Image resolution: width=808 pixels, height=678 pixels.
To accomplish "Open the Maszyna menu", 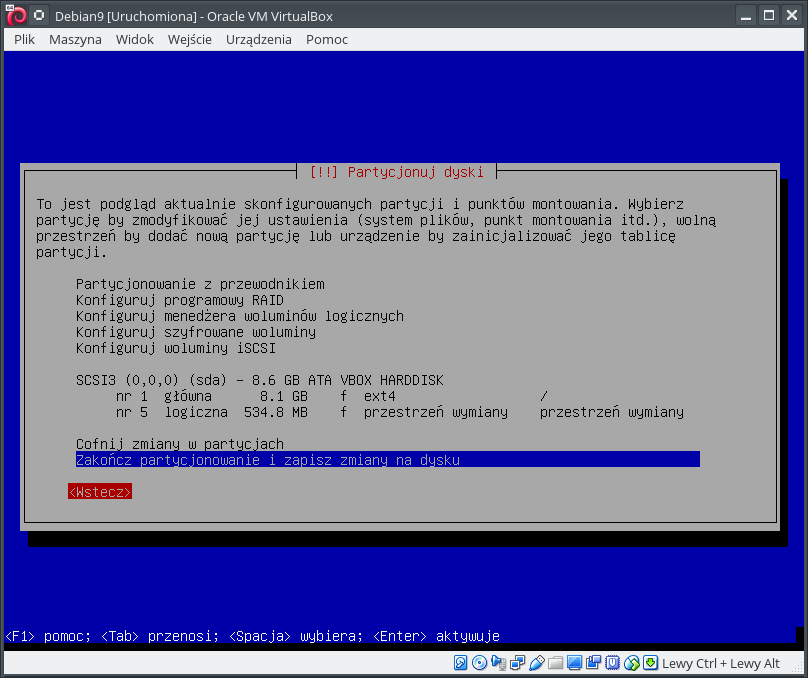I will [x=75, y=39].
